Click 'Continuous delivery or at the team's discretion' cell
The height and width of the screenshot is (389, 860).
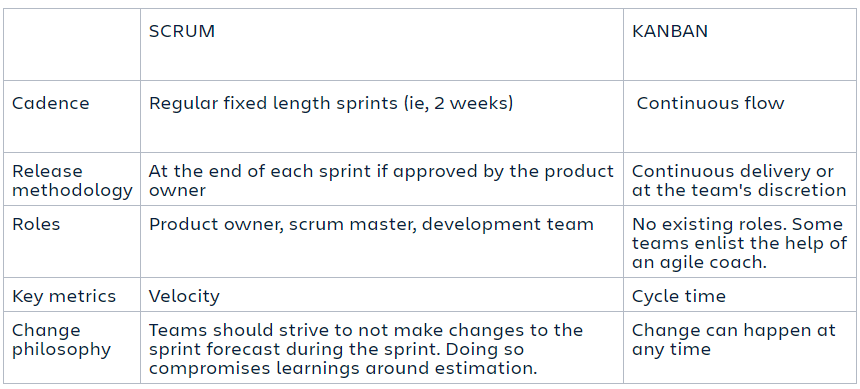tap(739, 181)
